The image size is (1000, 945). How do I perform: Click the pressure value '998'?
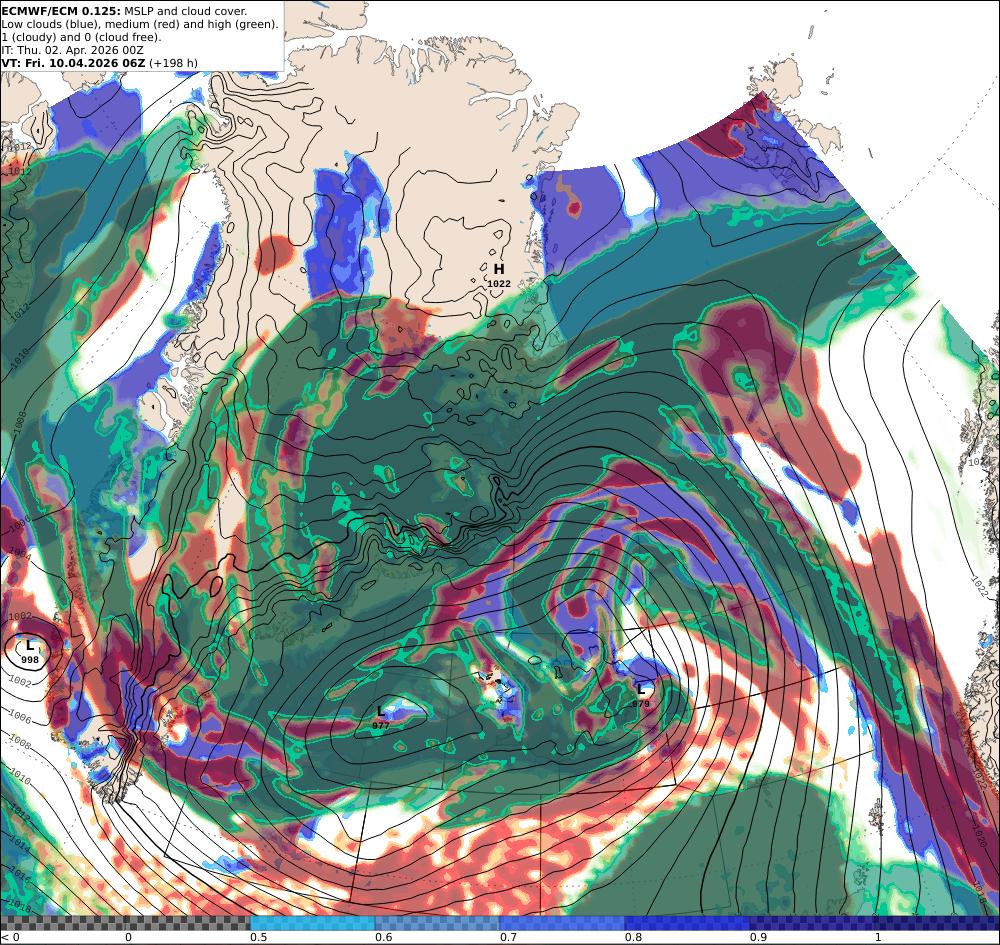pyautogui.click(x=30, y=660)
